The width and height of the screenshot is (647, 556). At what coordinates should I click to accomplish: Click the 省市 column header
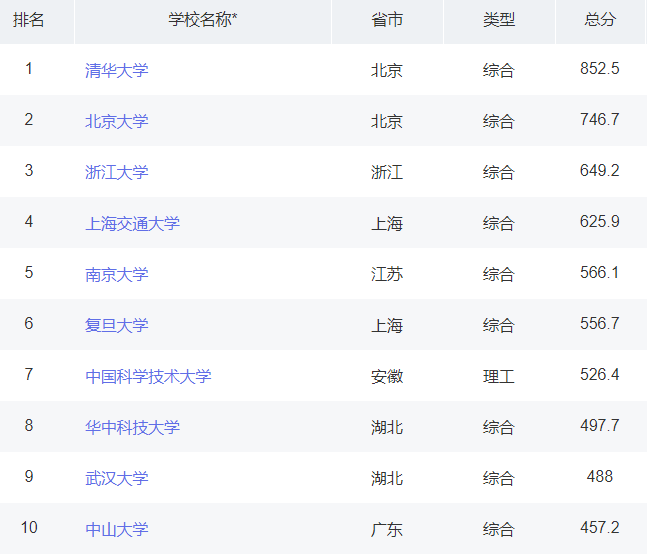[387, 20]
